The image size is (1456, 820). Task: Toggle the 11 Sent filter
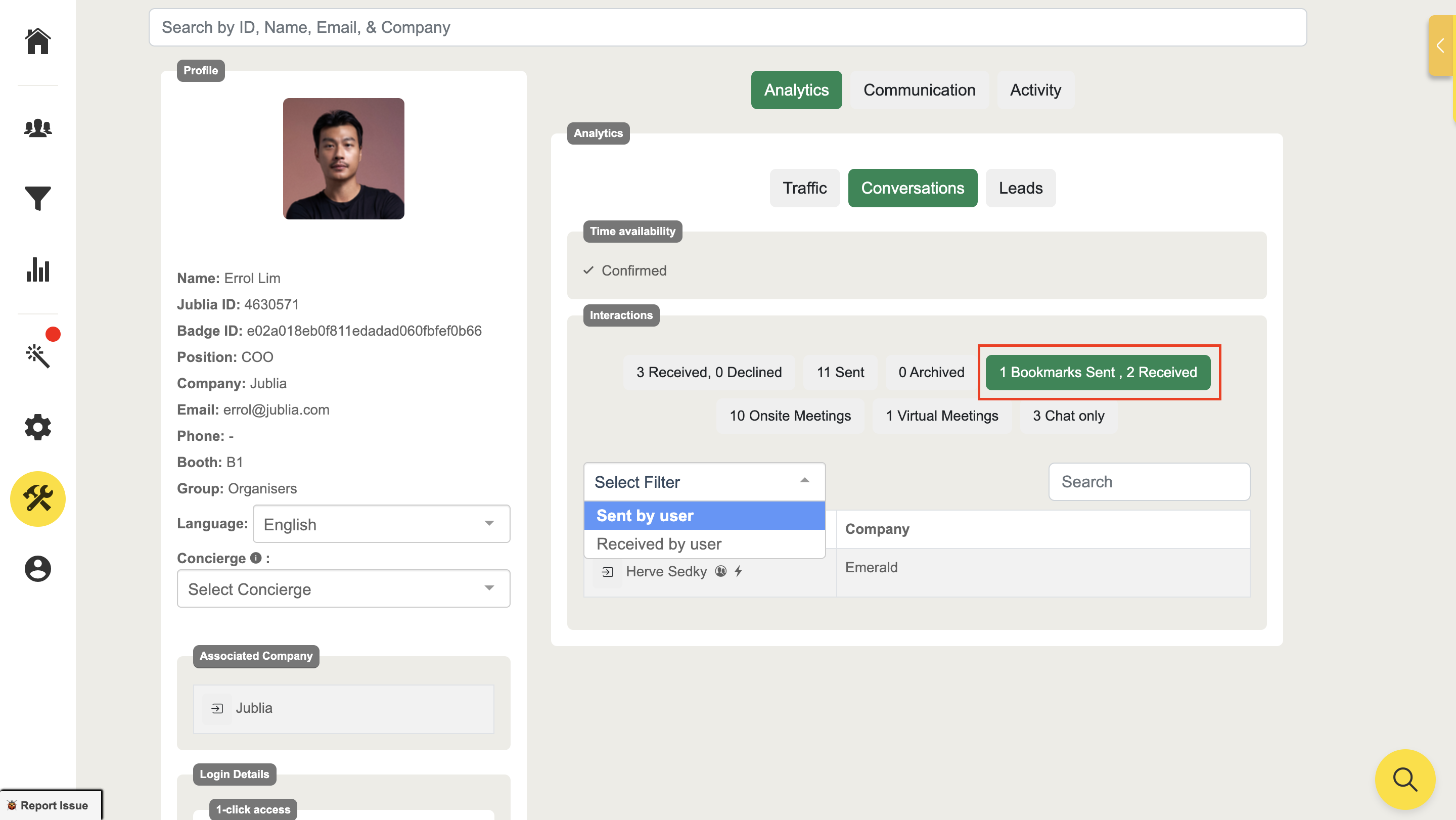840,373
